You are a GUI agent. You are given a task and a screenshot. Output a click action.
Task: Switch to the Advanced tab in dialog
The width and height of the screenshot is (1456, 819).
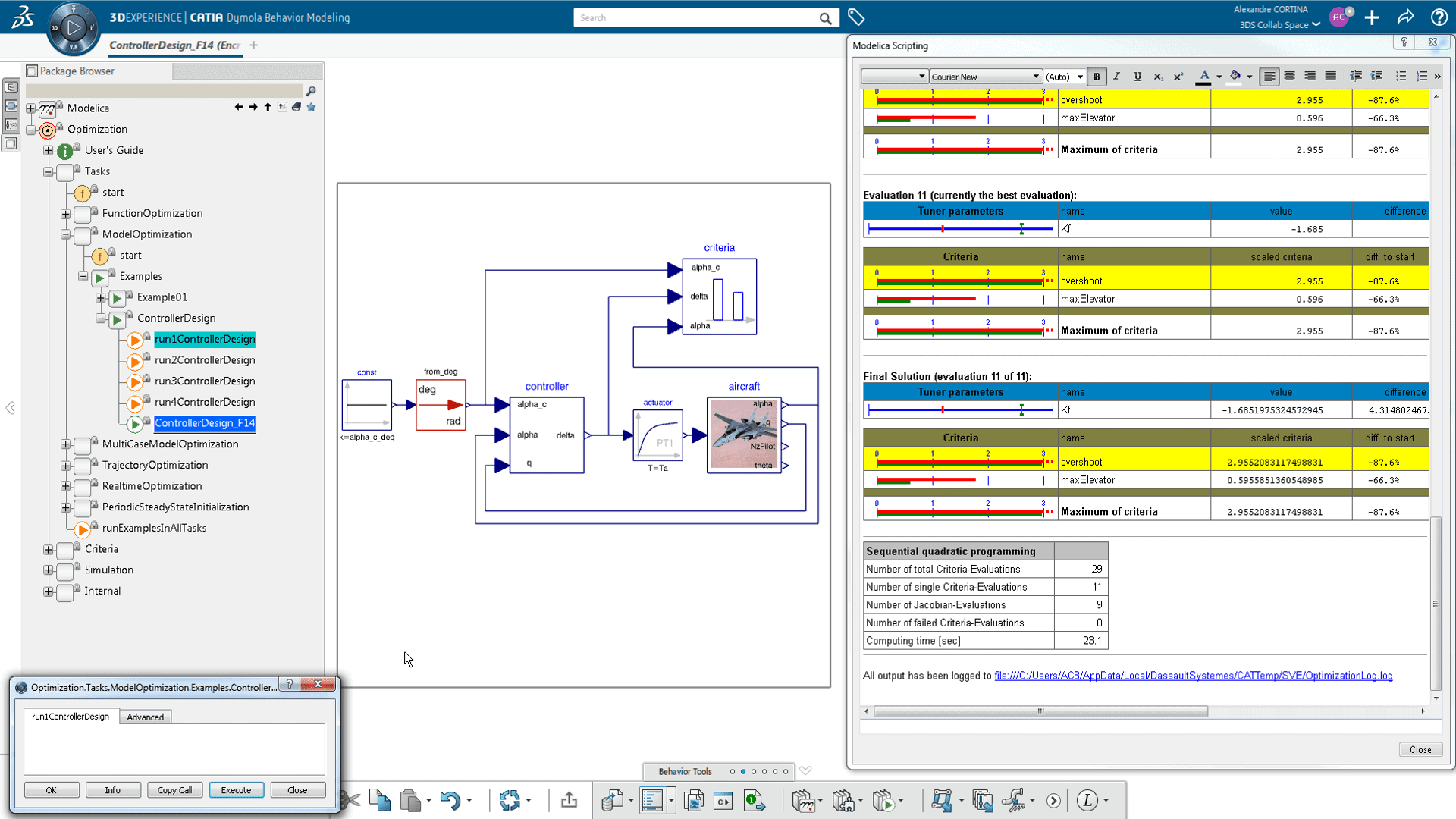[144, 716]
